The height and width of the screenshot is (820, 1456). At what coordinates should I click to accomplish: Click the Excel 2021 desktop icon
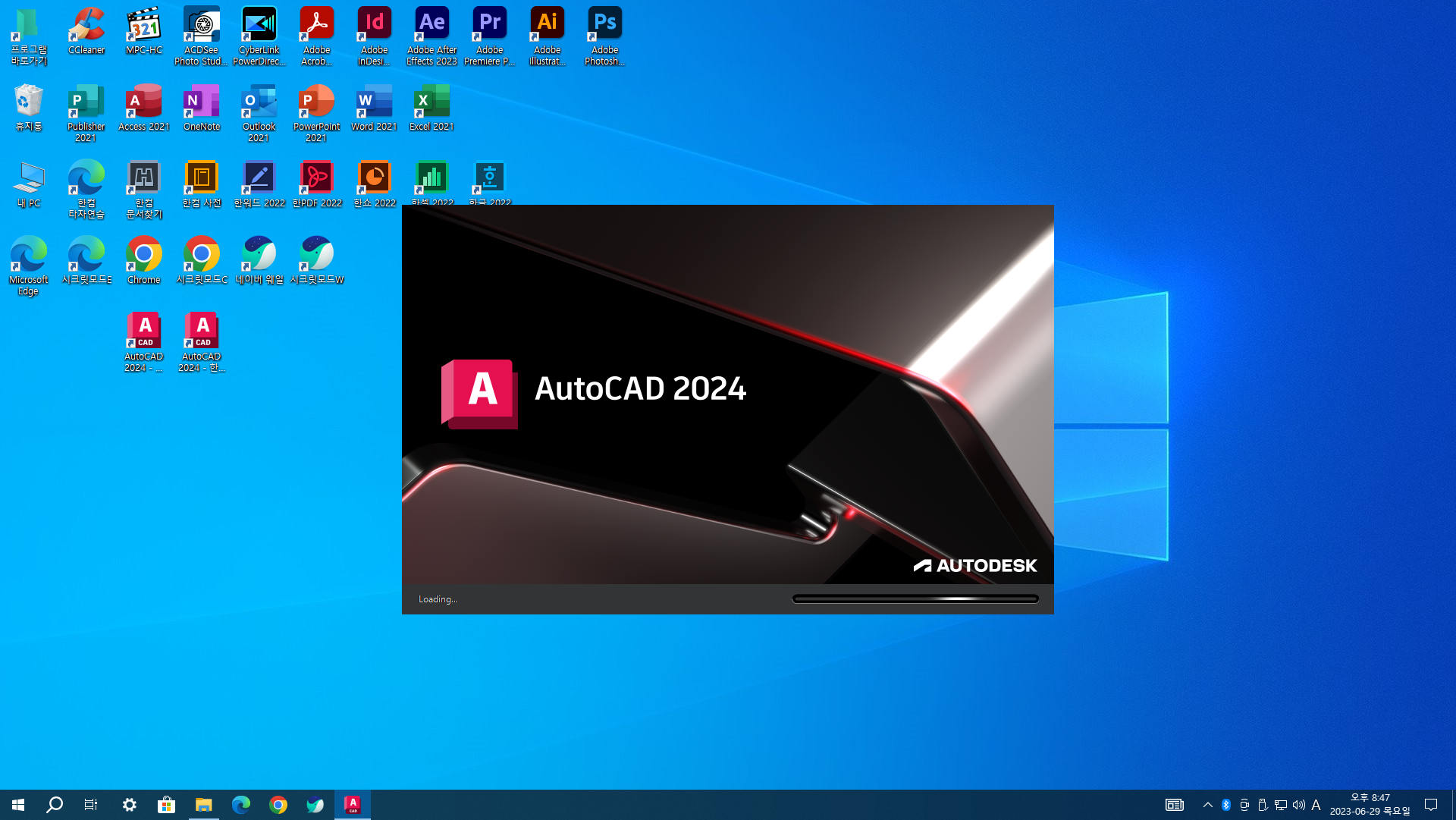[431, 108]
